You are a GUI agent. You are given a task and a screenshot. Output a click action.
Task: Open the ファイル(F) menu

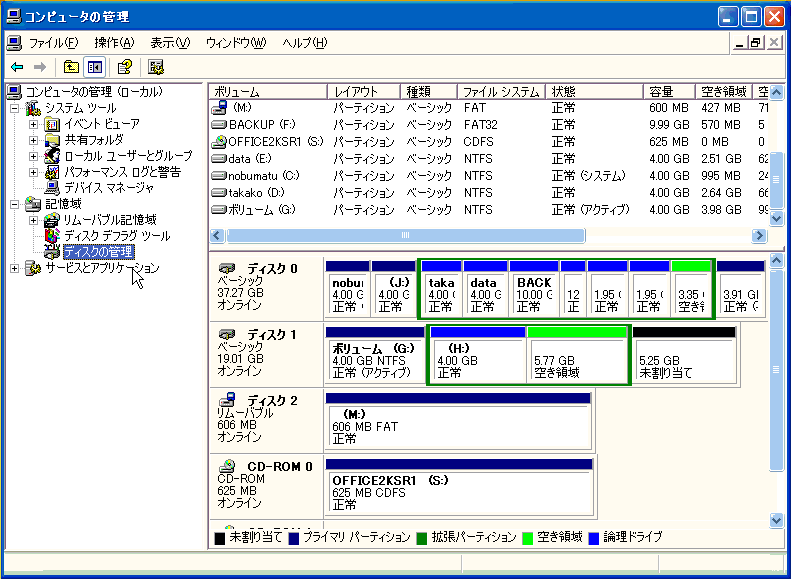pyautogui.click(x=53, y=43)
